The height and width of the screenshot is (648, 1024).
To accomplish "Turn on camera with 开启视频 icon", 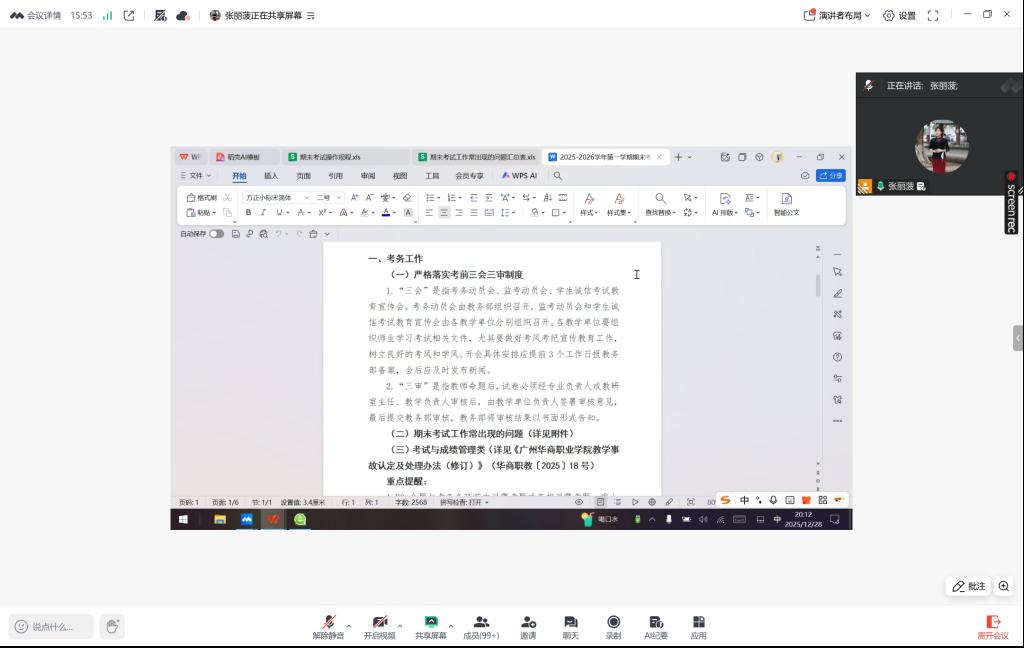I will click(379, 624).
